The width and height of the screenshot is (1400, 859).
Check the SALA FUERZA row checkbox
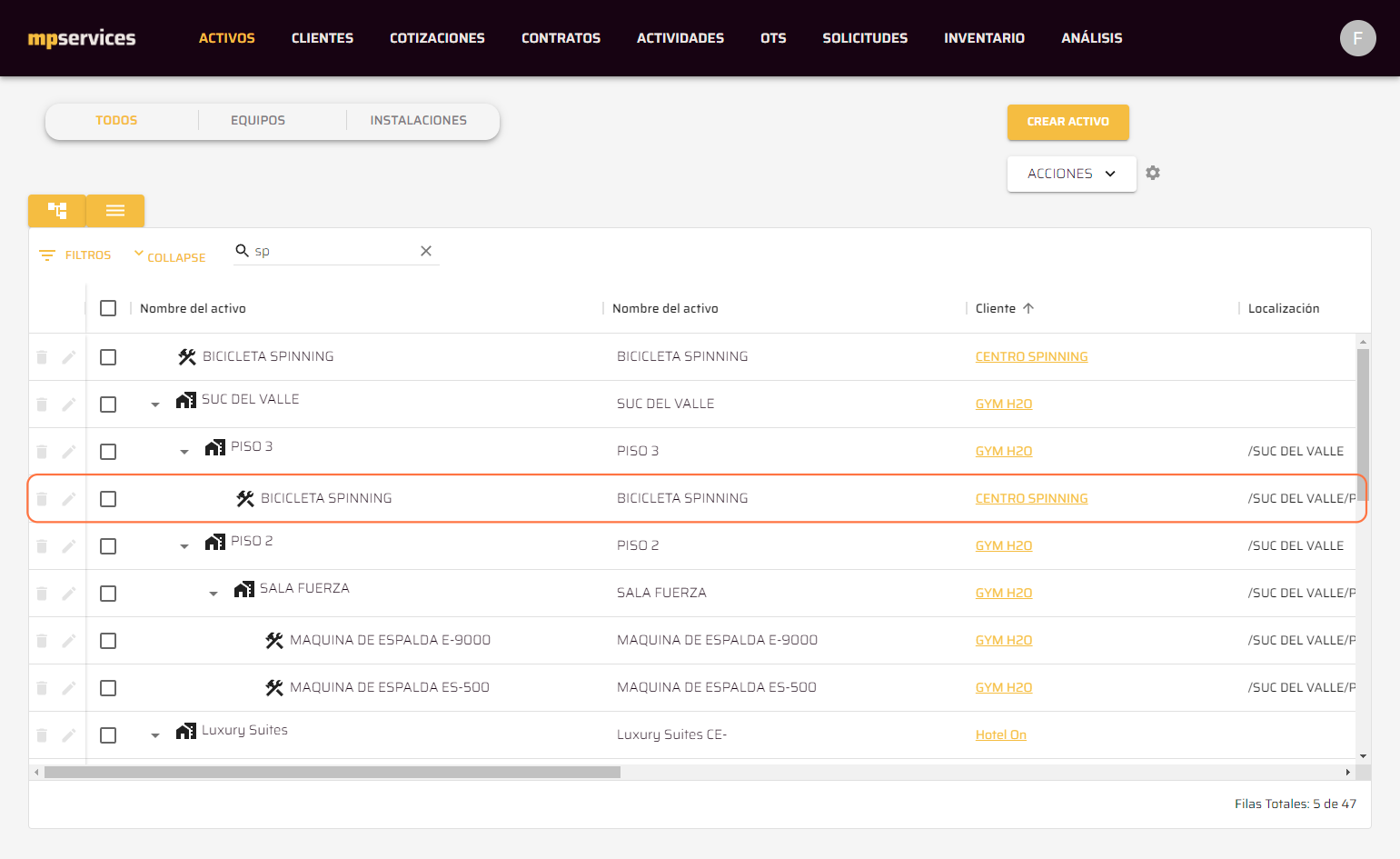click(108, 594)
